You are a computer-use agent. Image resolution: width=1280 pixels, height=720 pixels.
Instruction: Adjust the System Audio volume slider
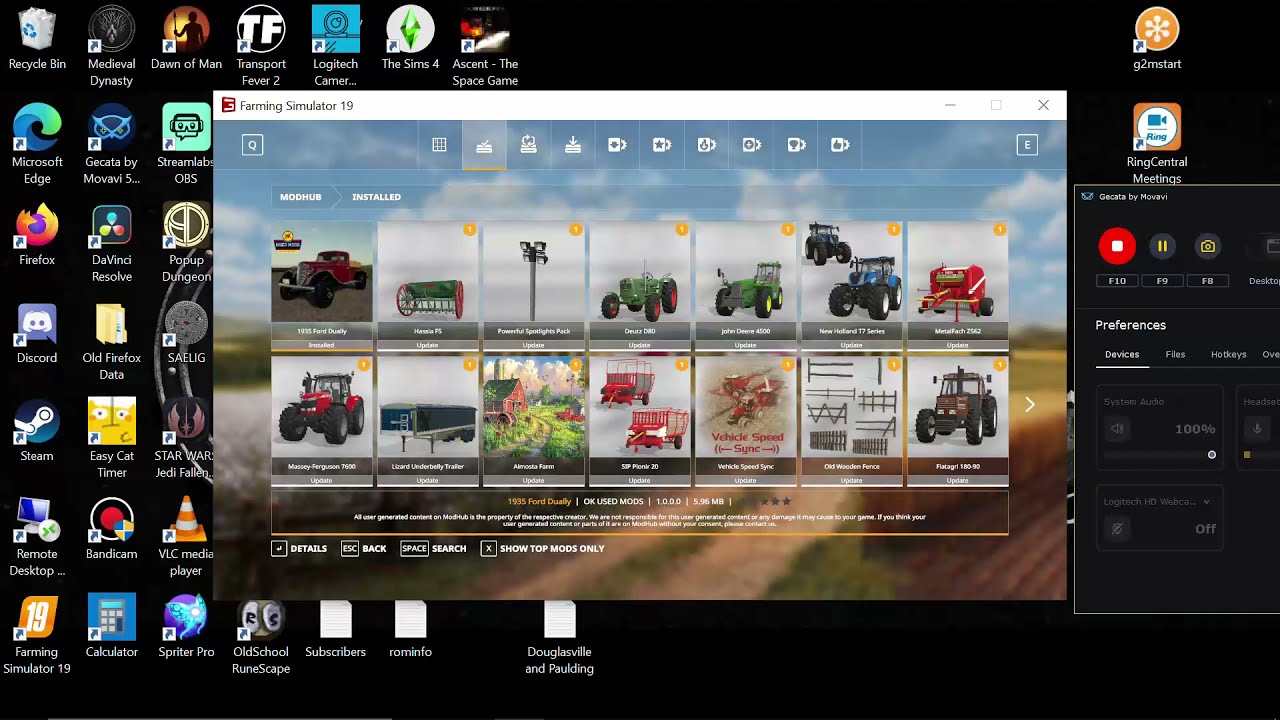point(1160,455)
